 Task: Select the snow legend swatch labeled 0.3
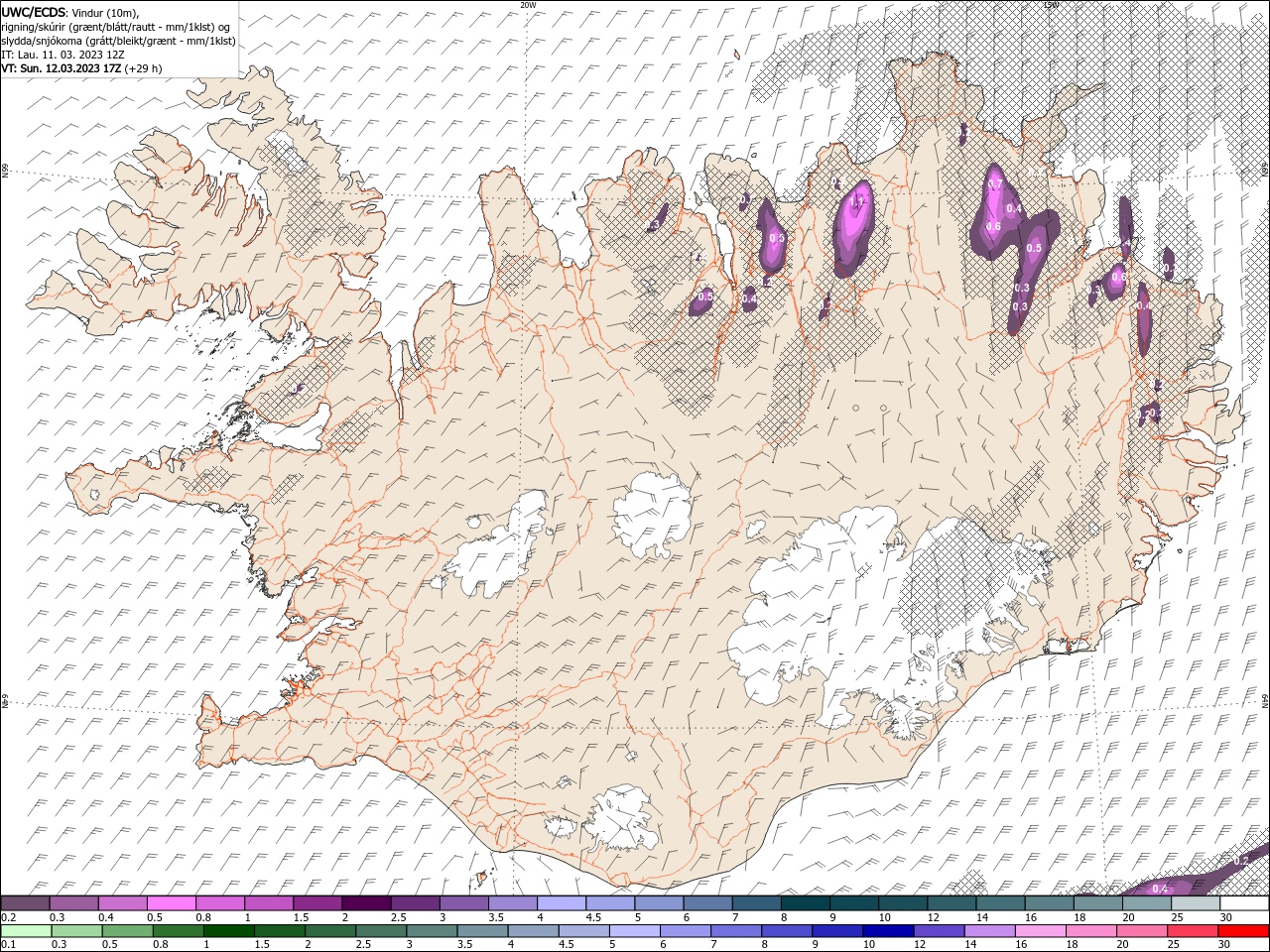[x=73, y=903]
